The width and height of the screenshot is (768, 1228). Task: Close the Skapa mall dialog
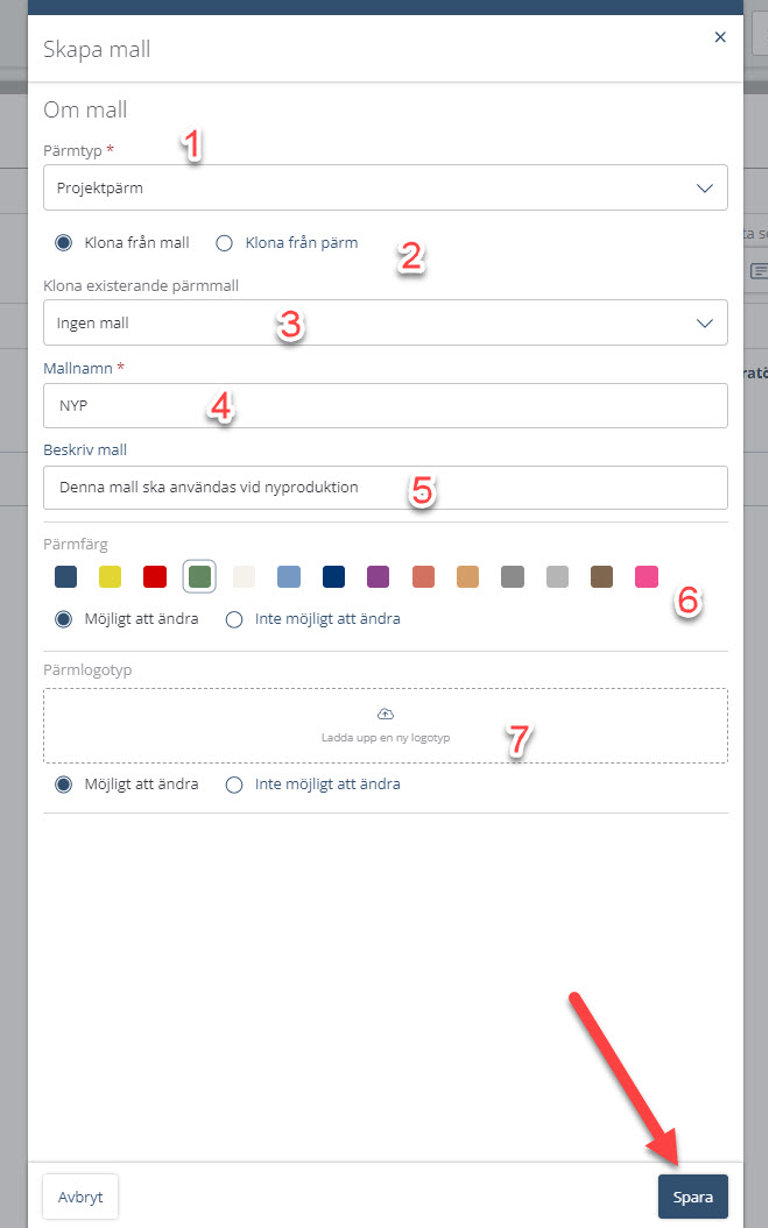click(719, 37)
